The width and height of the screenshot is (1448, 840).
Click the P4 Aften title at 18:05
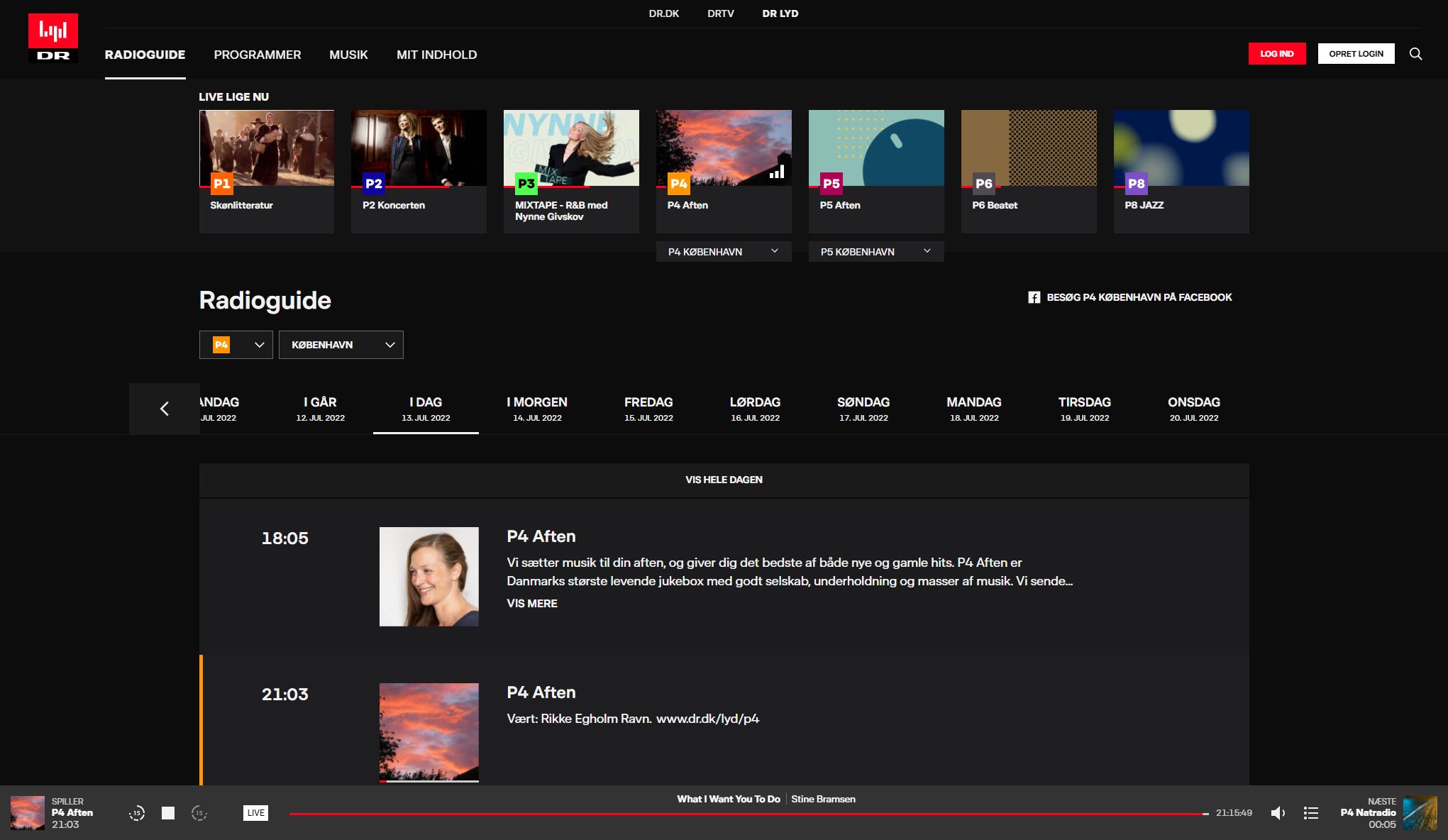(x=541, y=537)
